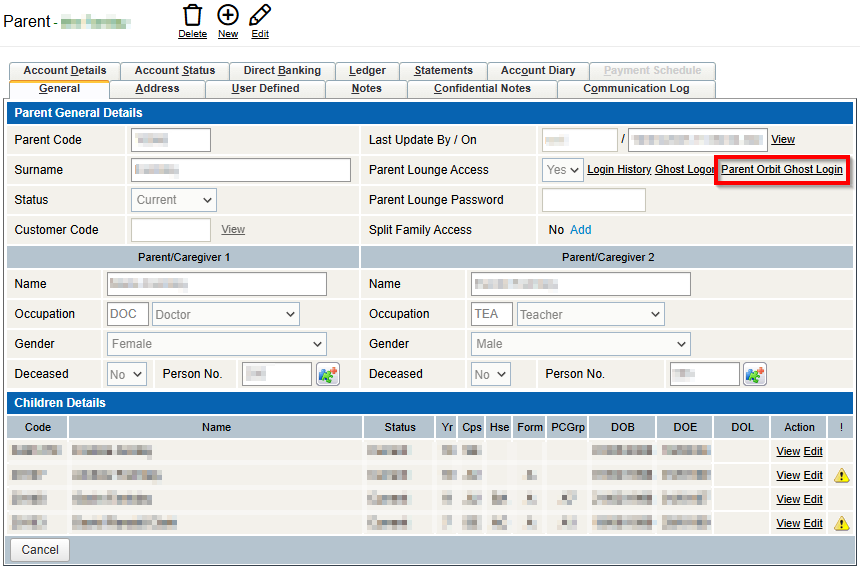Screen dimensions: 860x569
Task: Click the Cancel button
Action: click(40, 550)
